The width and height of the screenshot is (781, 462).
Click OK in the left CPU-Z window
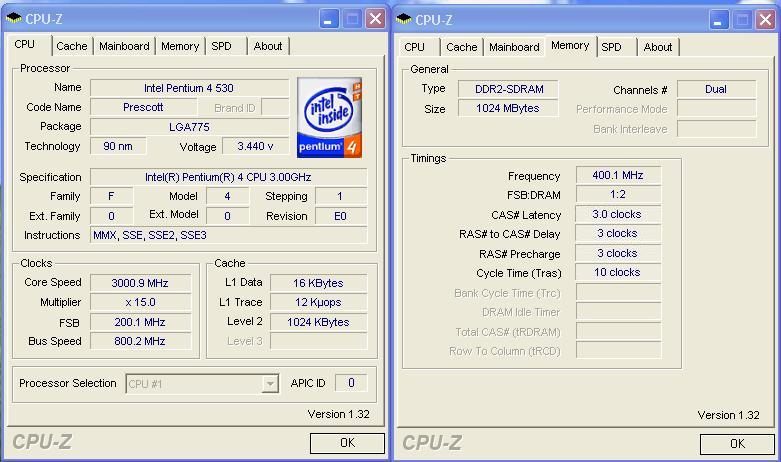point(347,443)
